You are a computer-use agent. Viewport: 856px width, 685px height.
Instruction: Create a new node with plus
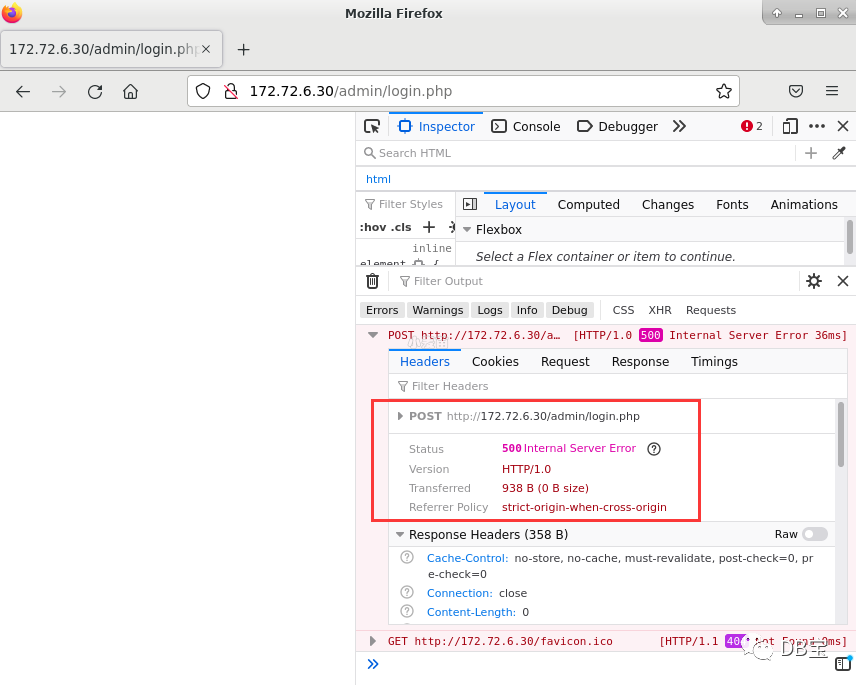[811, 153]
